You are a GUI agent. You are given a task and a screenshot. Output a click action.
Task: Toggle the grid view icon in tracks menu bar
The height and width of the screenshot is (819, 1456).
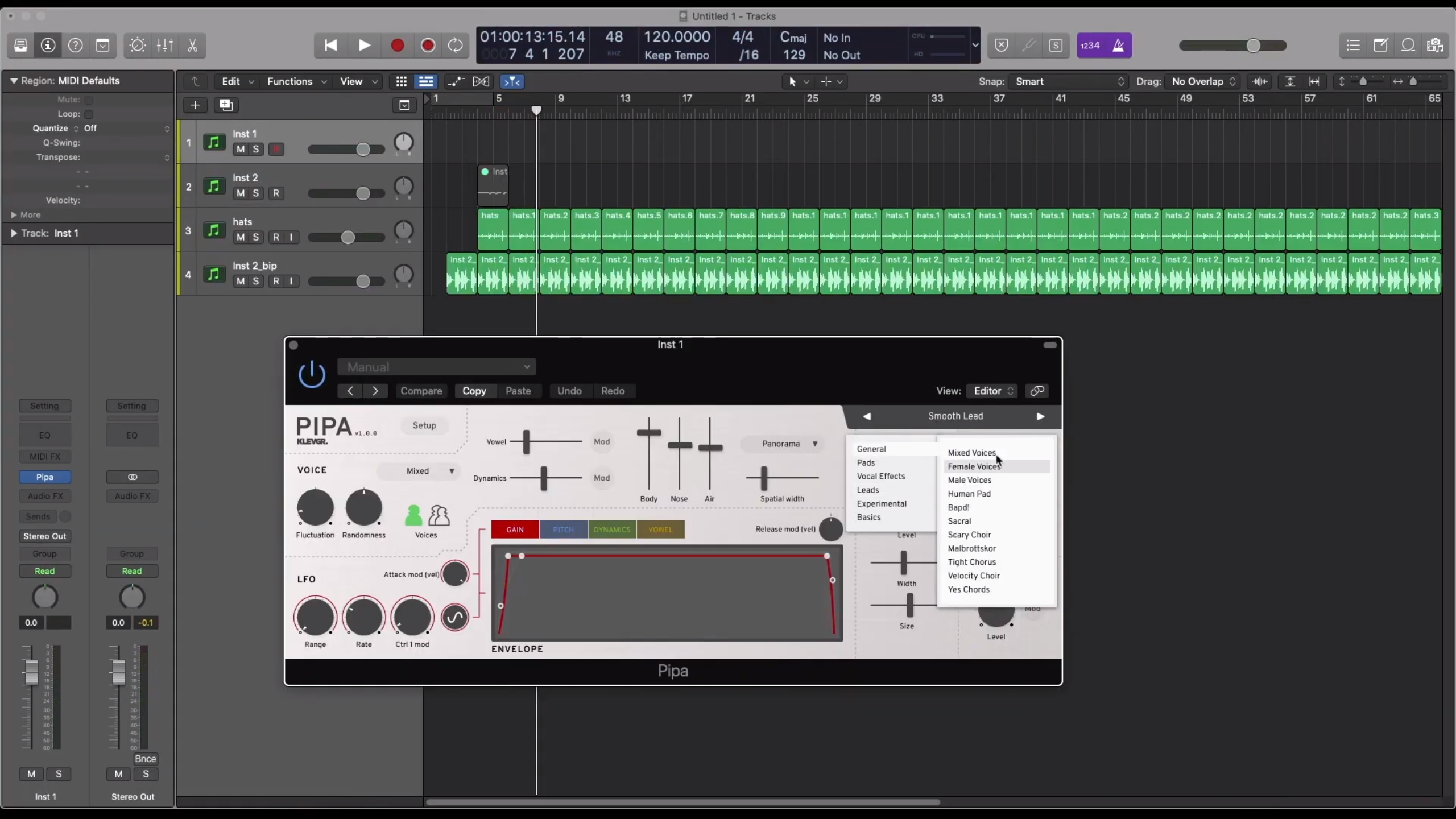point(402,81)
